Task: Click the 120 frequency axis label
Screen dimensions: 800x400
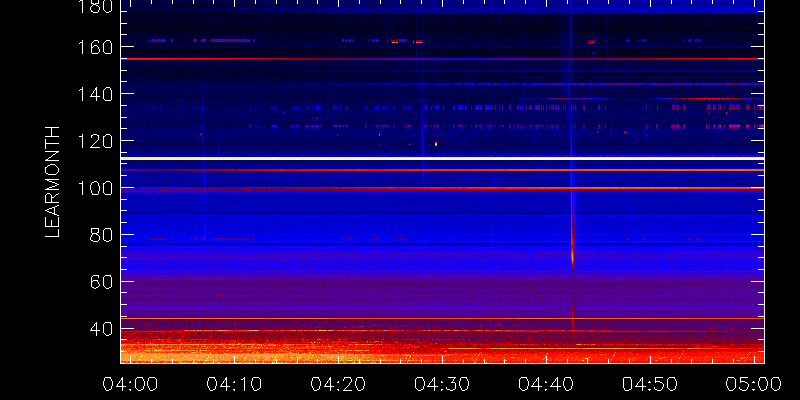Action: coord(96,141)
